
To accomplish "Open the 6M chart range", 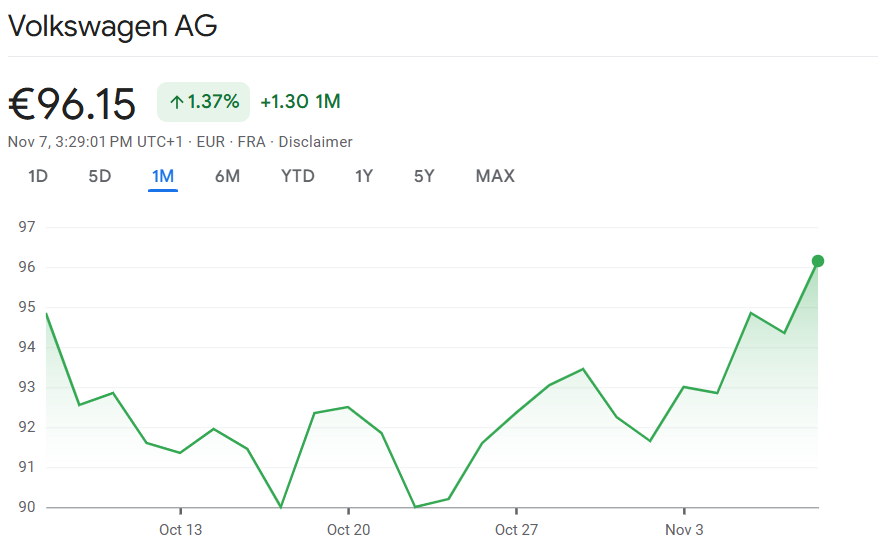I will pyautogui.click(x=227, y=176).
